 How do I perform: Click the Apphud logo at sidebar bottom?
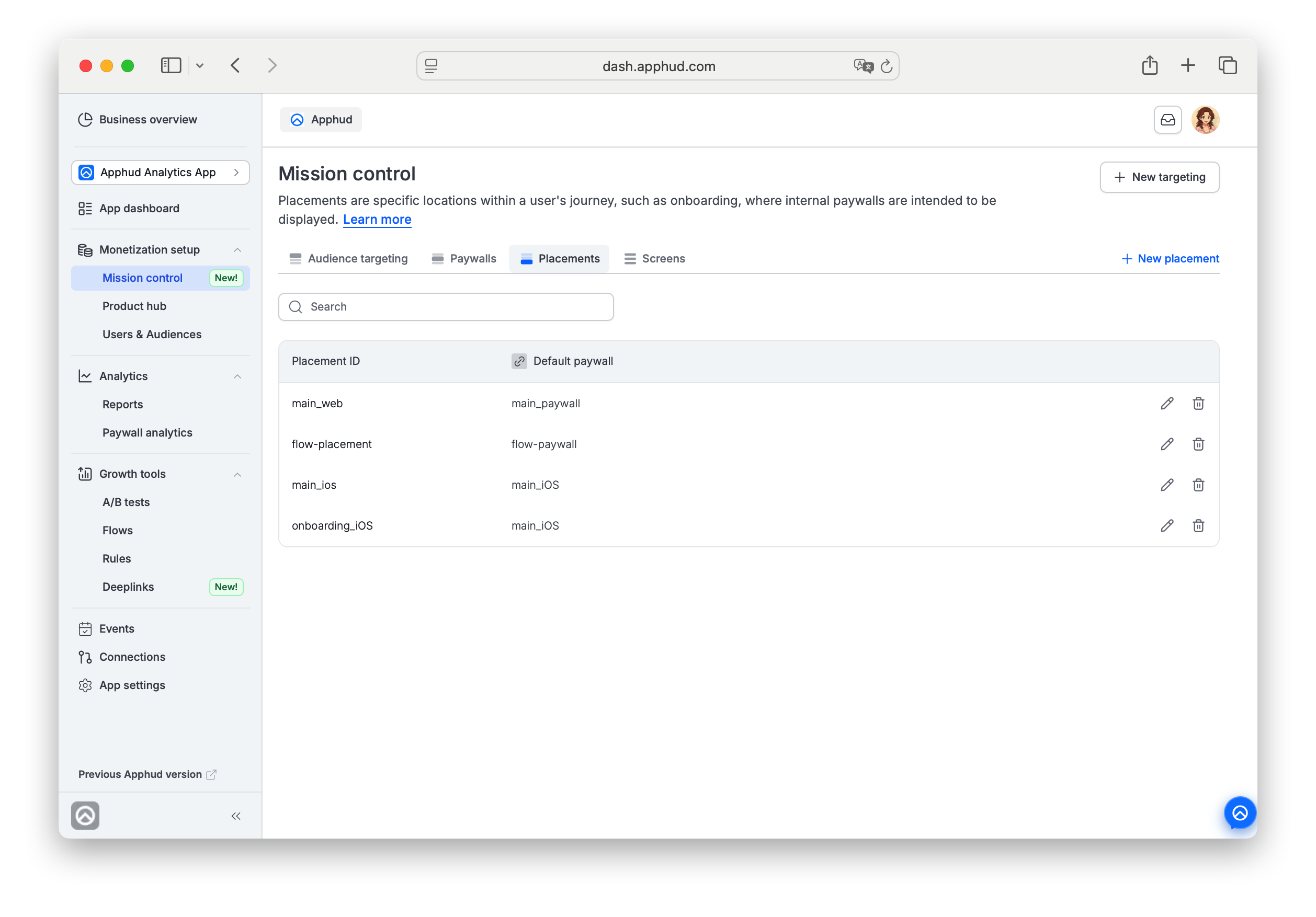point(85,816)
